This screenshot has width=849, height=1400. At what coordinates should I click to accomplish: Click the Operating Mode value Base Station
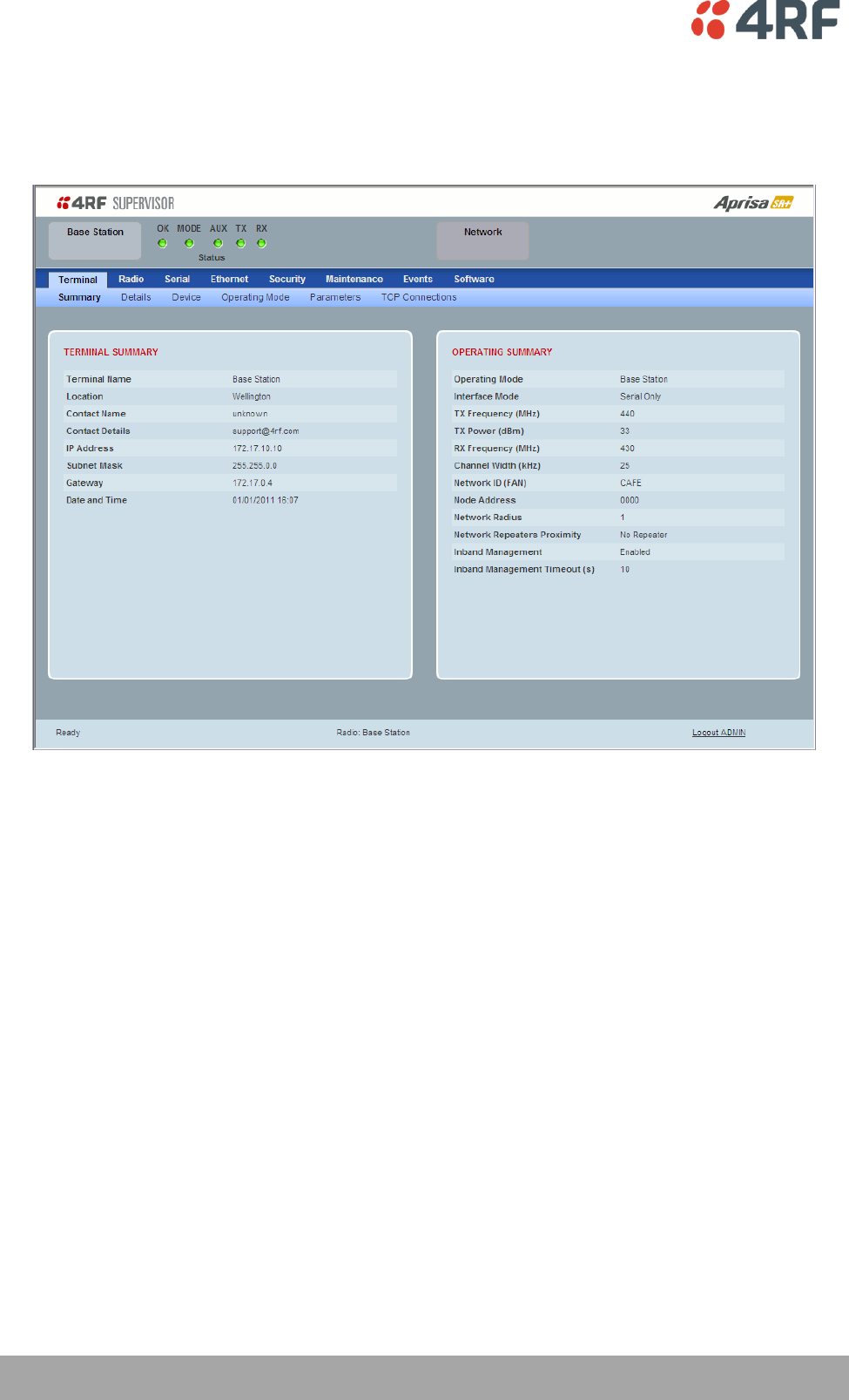tap(643, 379)
